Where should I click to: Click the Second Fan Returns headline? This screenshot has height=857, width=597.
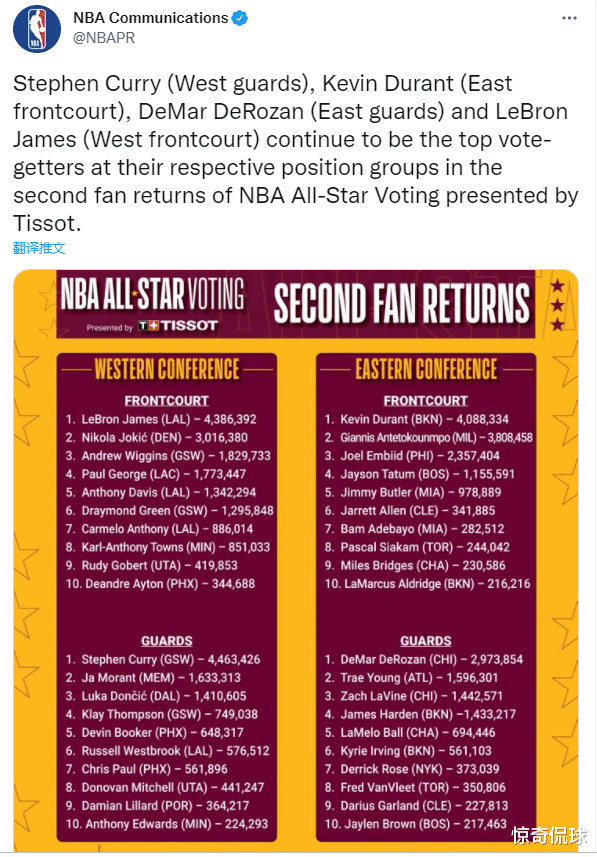click(x=402, y=302)
